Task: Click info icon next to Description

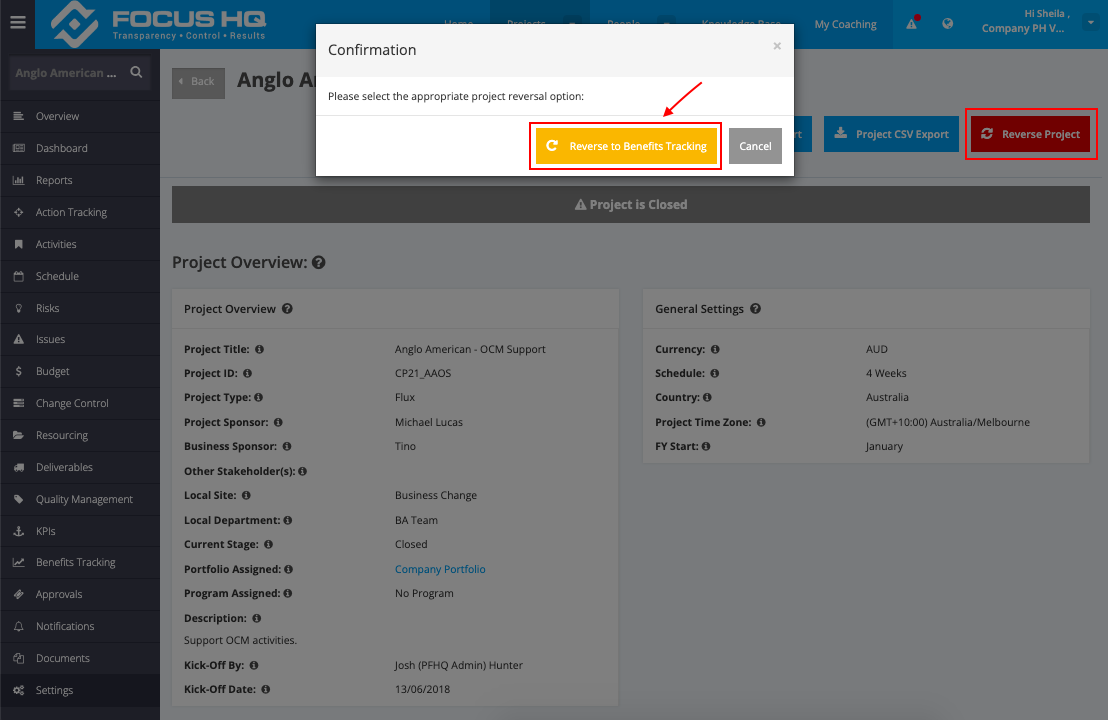Action: point(257,618)
